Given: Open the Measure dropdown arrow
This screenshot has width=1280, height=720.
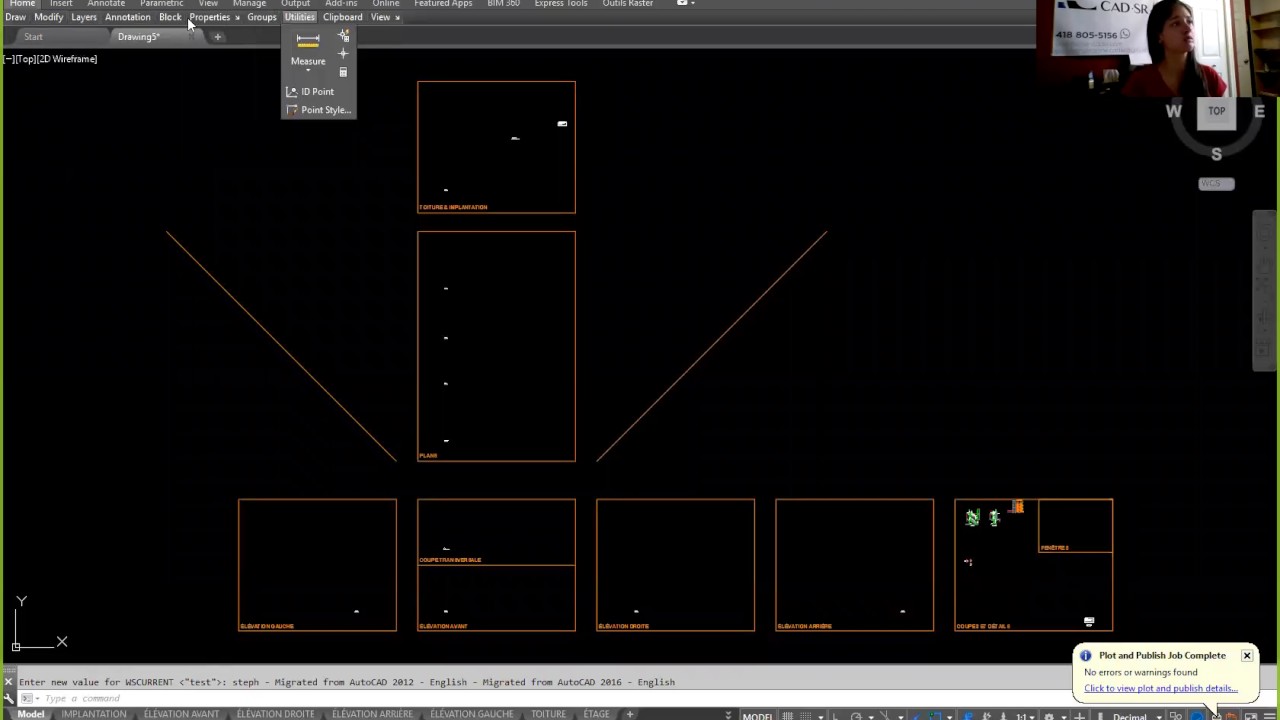Looking at the screenshot, I should (x=308, y=71).
